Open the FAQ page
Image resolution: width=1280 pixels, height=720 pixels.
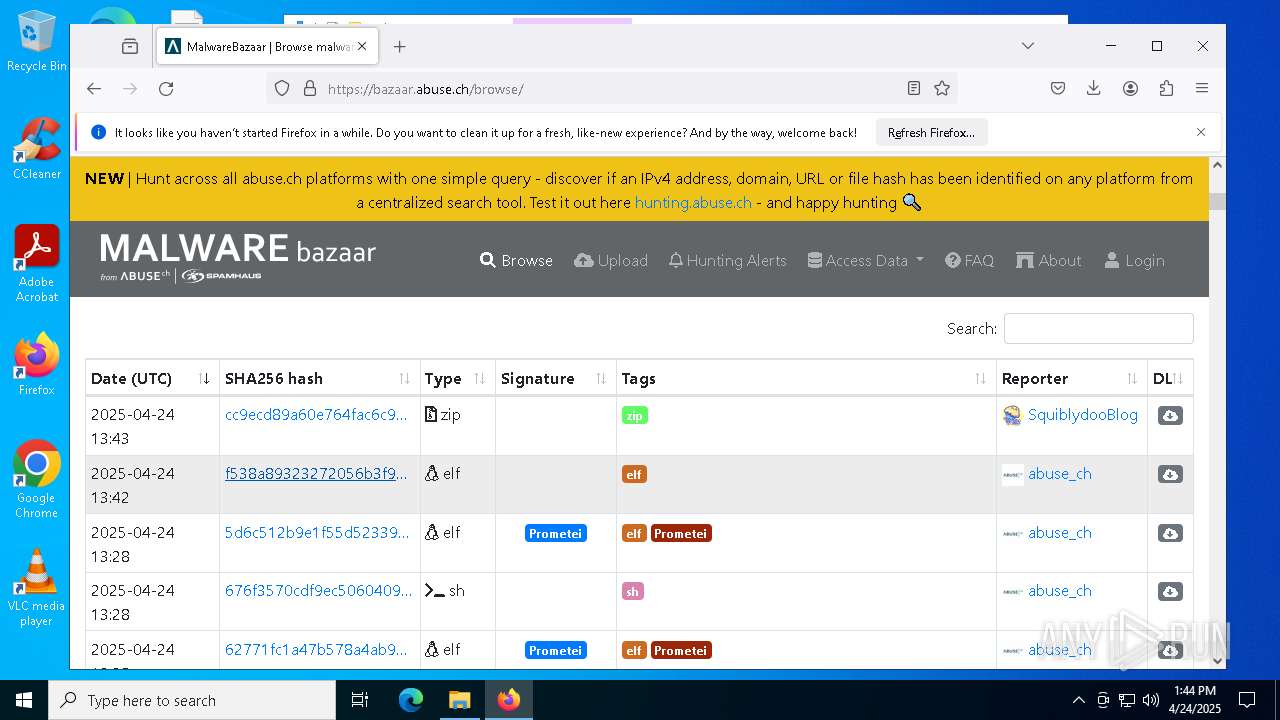tap(969, 260)
